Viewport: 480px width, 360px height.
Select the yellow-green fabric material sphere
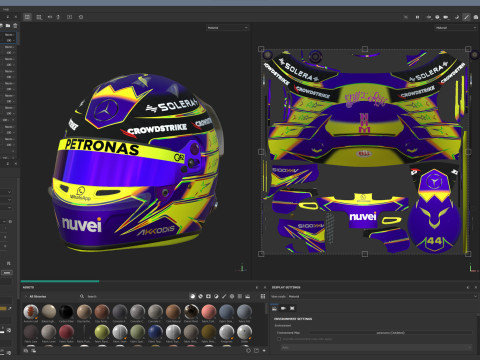click(102, 332)
